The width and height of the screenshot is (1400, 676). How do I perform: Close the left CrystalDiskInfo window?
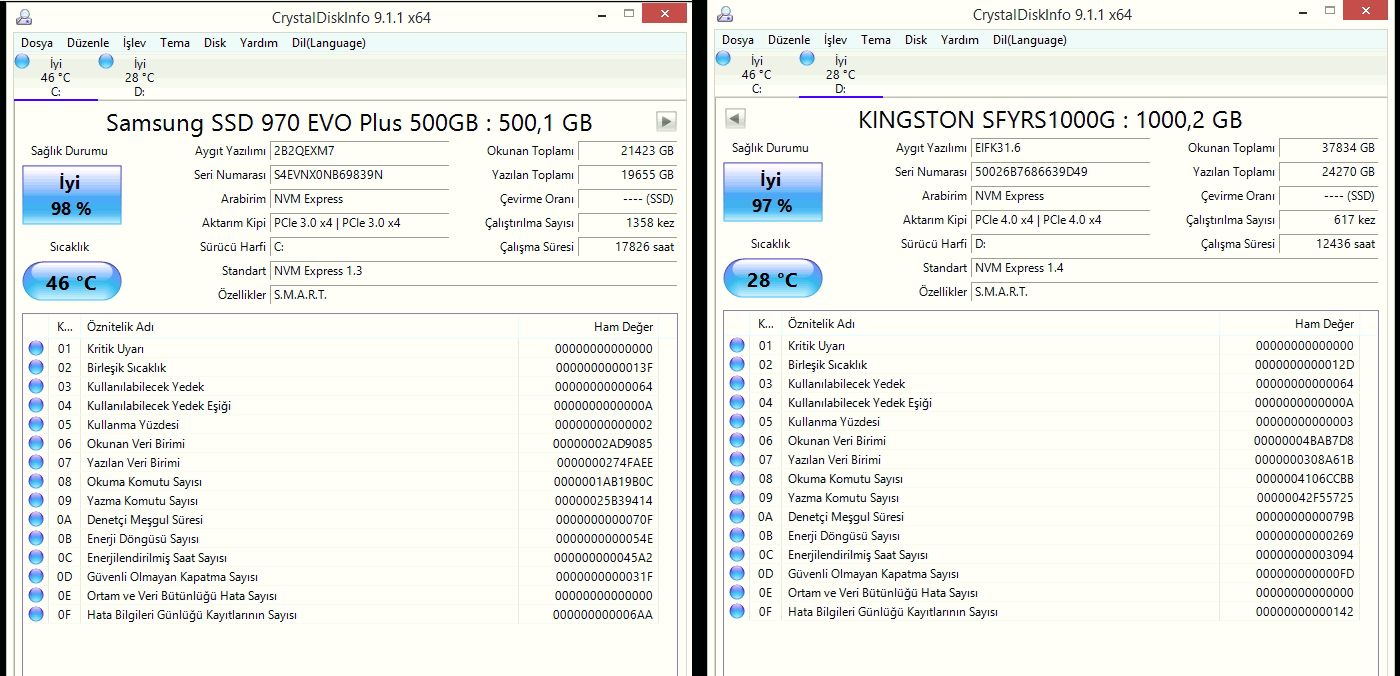[664, 13]
